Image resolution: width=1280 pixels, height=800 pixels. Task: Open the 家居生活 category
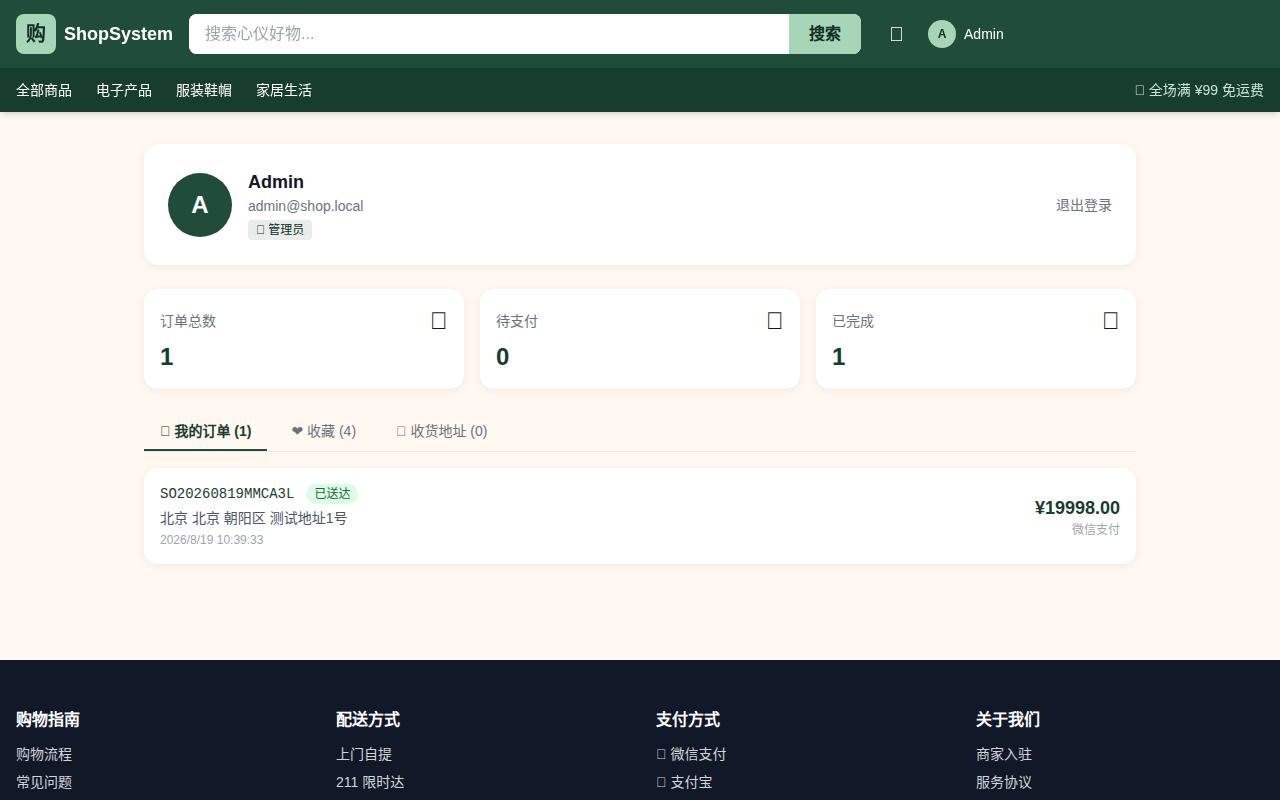point(284,90)
